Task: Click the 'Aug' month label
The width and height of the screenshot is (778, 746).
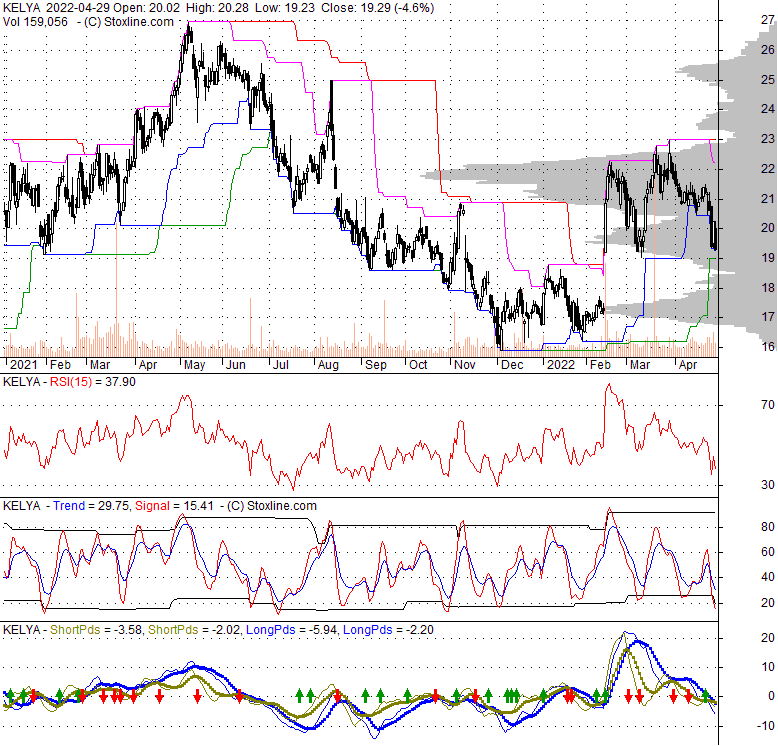Action: 328,365
